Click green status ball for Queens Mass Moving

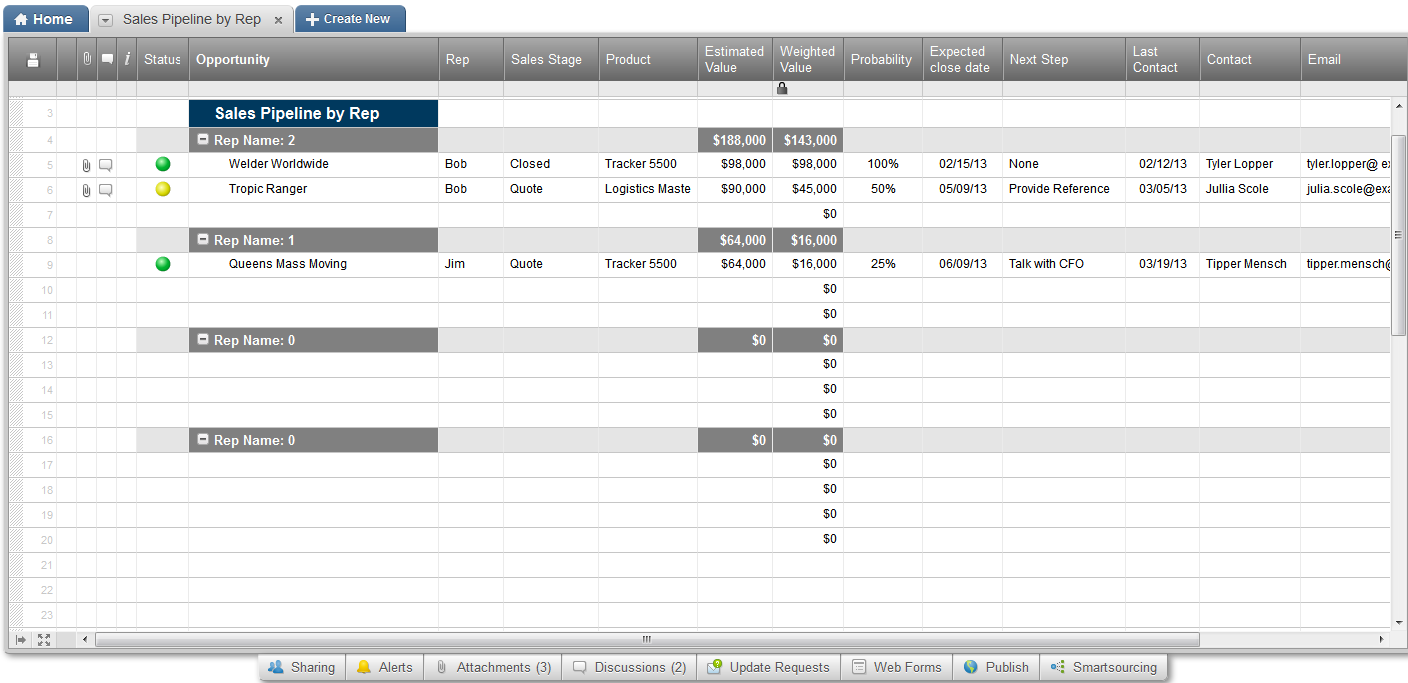(x=163, y=264)
